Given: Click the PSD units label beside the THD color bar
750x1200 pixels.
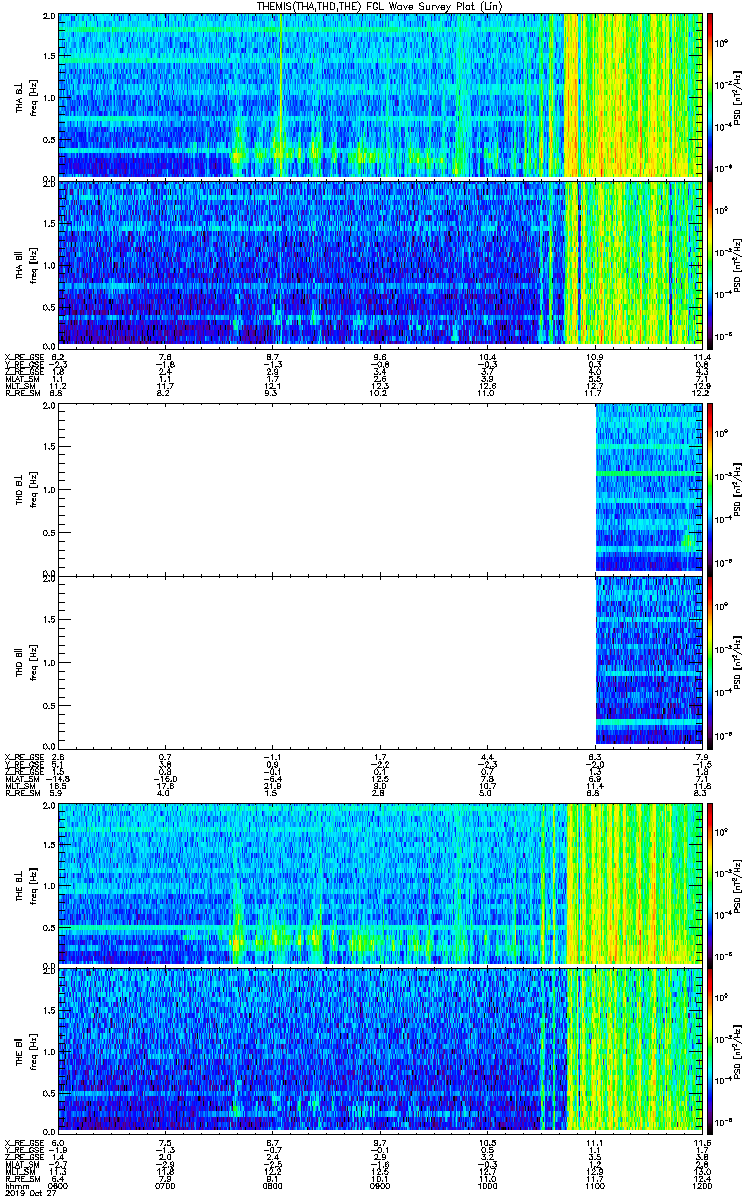Looking at the screenshot, I should click(x=738, y=487).
